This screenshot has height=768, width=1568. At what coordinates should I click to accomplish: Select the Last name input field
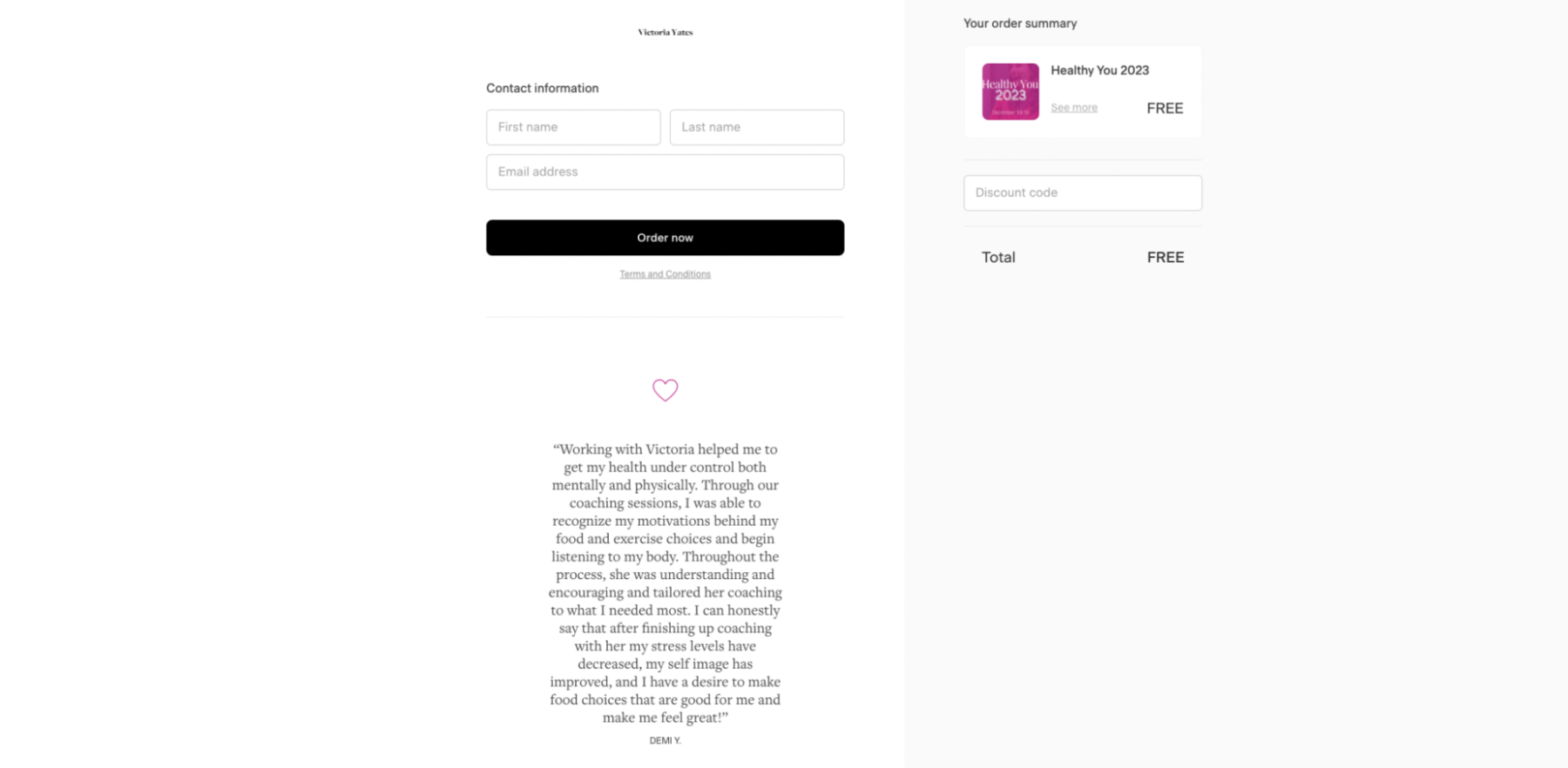tap(756, 127)
